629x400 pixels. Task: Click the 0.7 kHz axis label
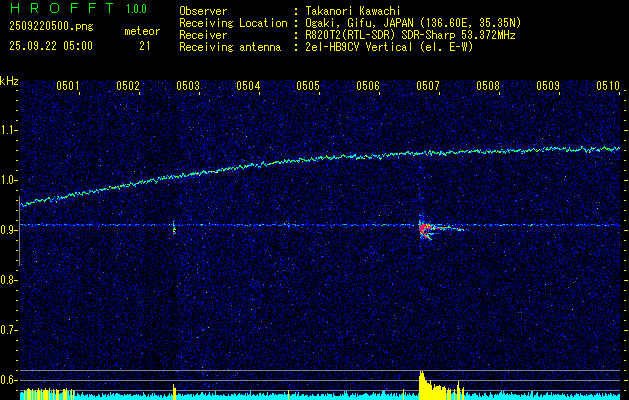point(9,329)
